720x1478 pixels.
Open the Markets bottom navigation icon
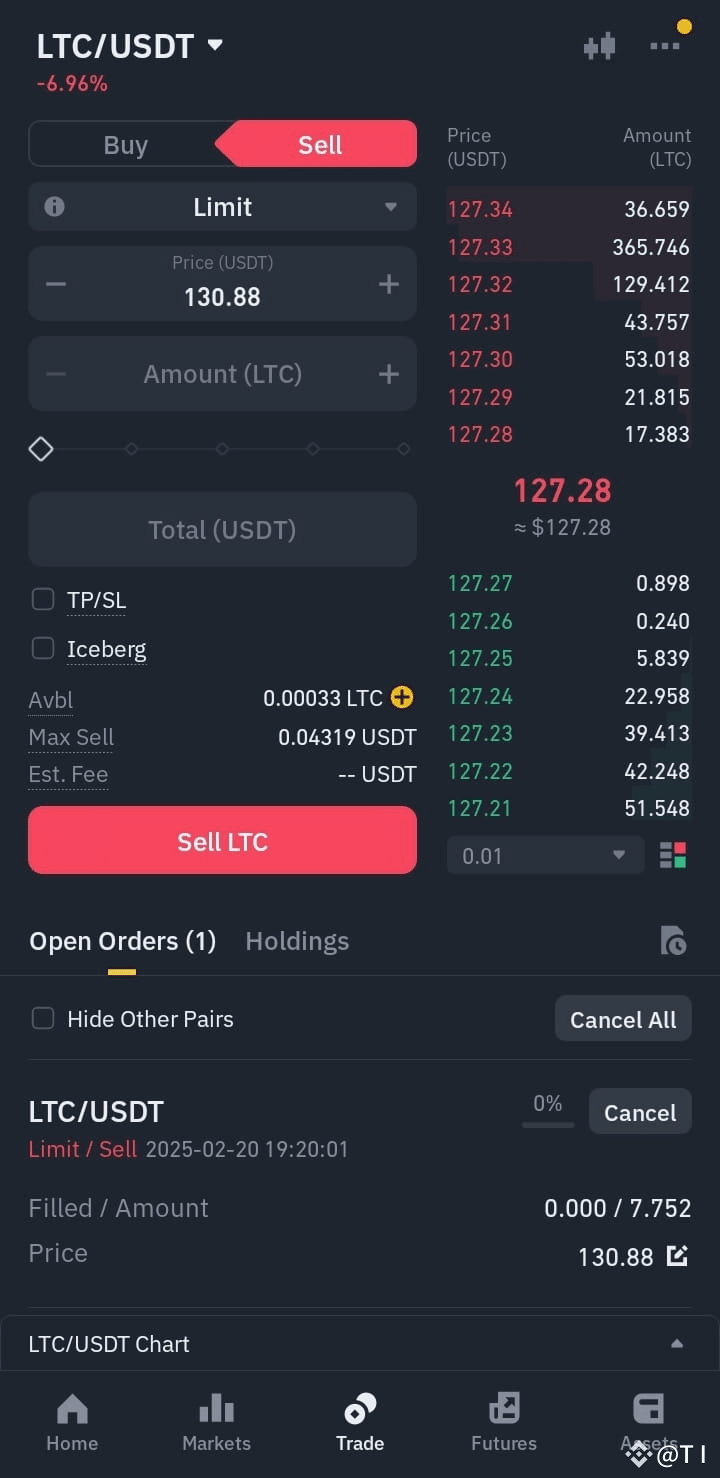click(216, 1408)
